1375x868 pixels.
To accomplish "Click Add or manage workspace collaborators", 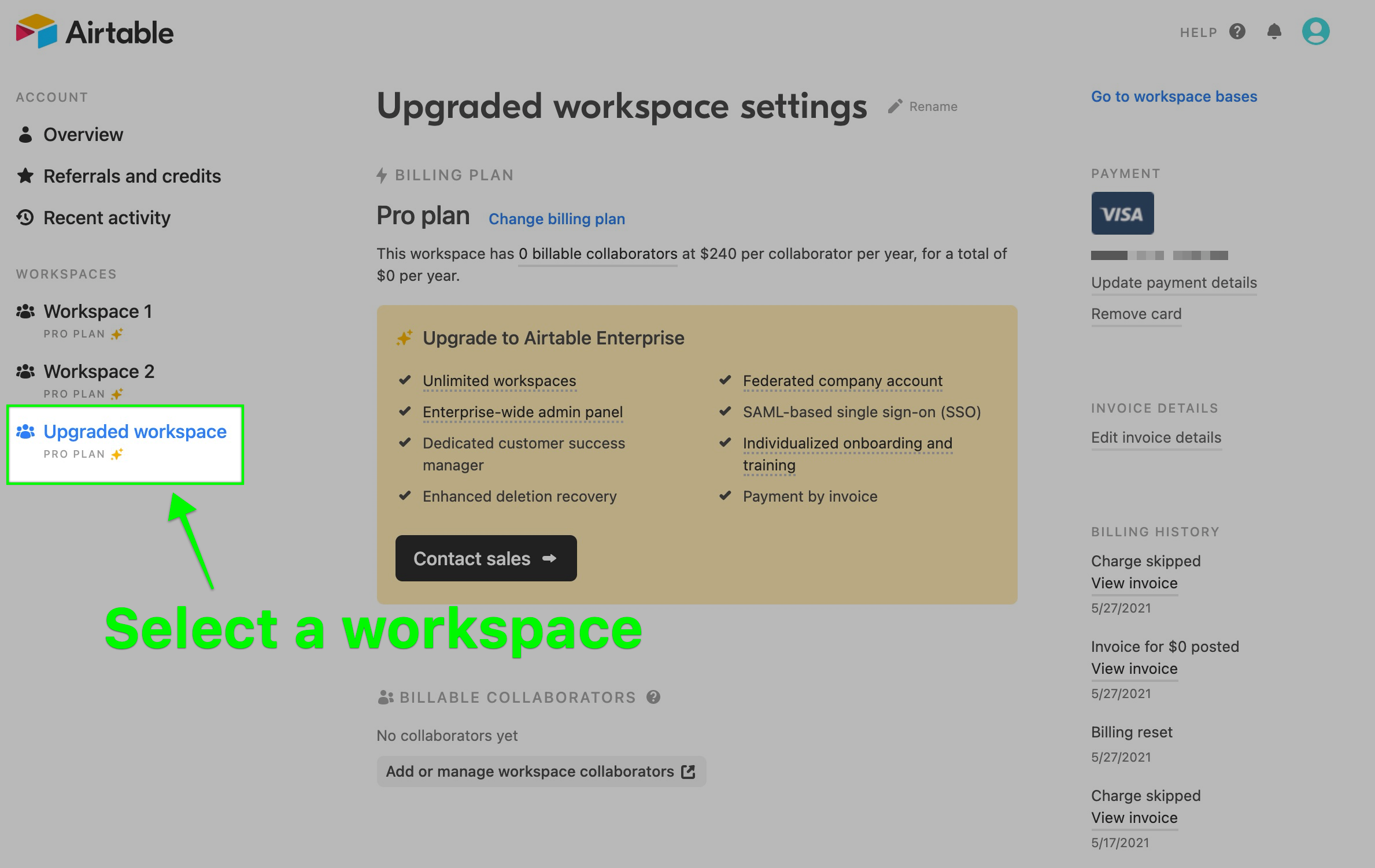I will (x=541, y=771).
